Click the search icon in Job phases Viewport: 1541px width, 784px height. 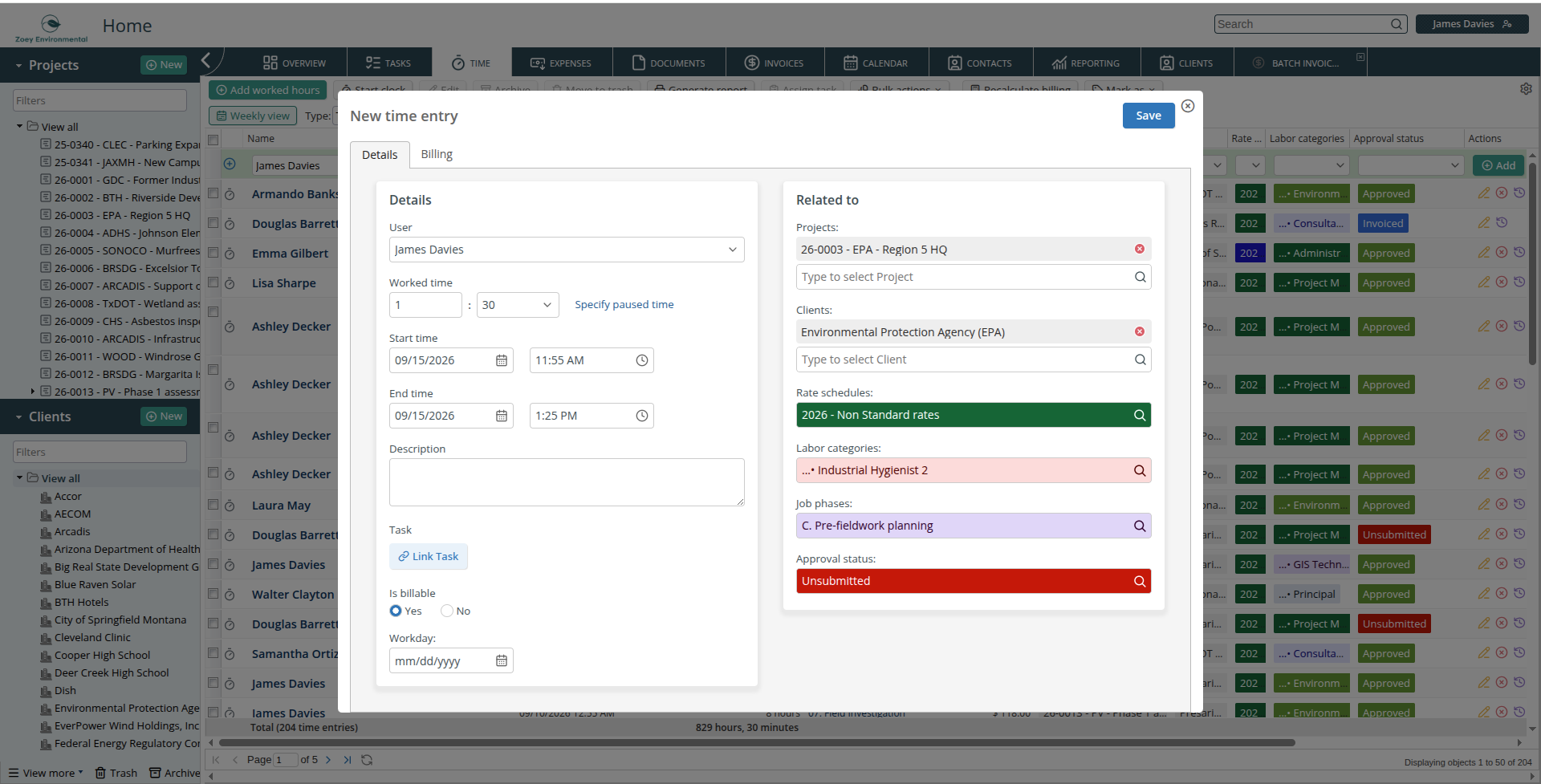tap(1140, 526)
